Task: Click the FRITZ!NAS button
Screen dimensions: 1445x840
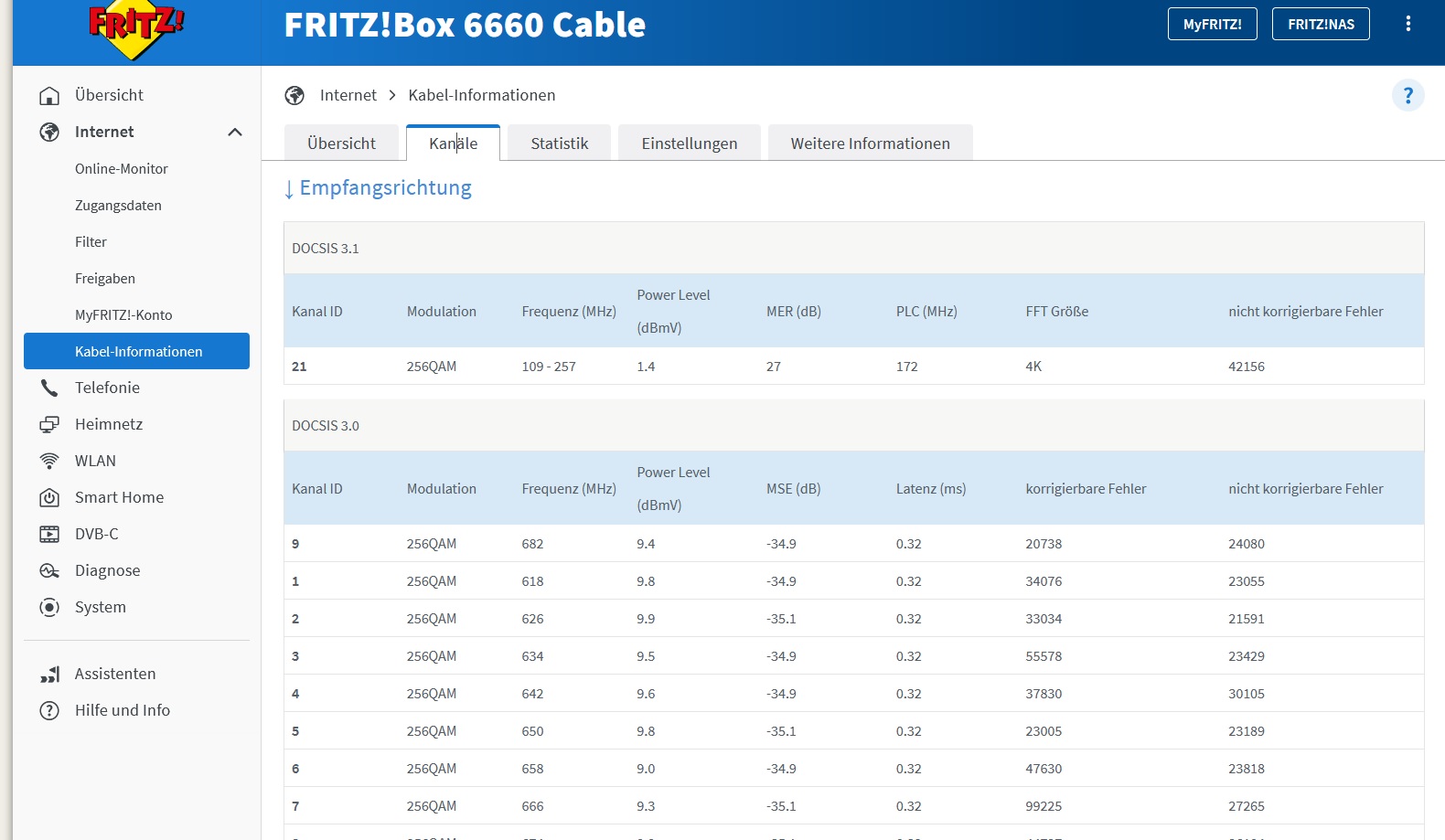Action: (x=1320, y=25)
